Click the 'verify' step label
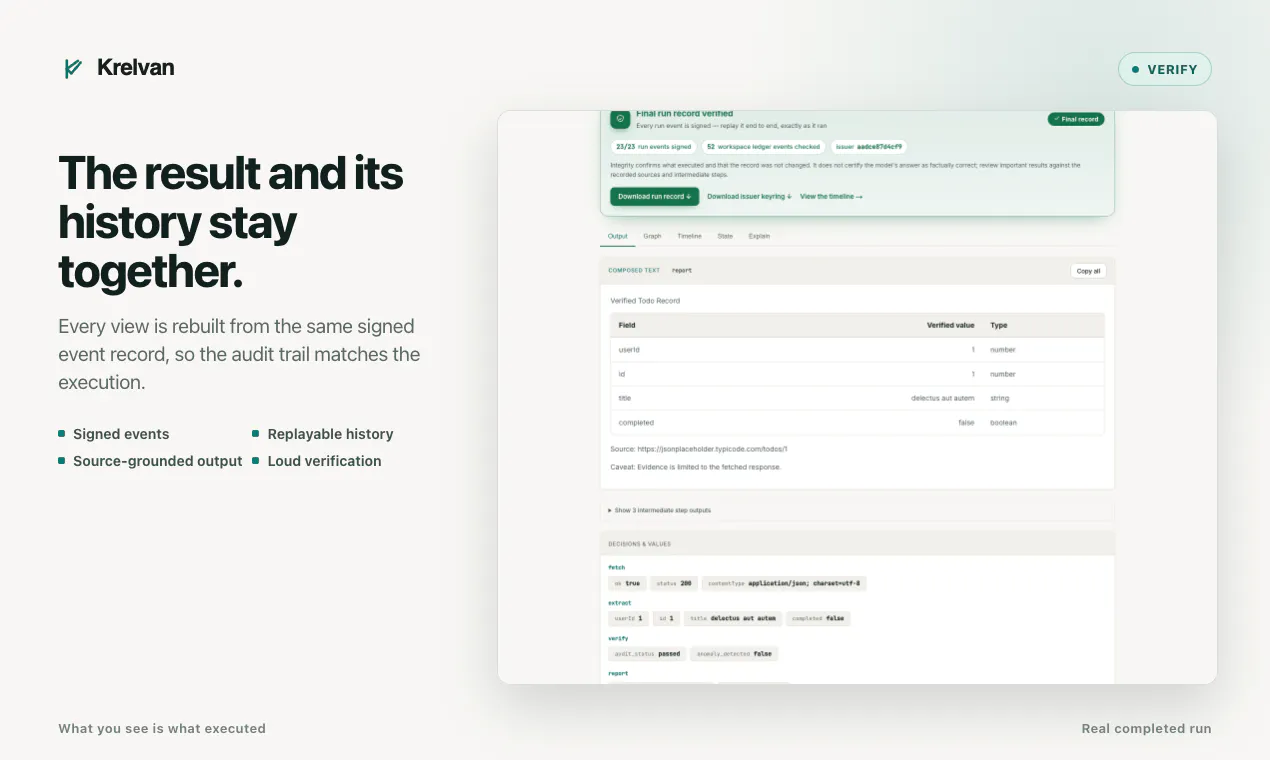This screenshot has width=1270, height=760. [618, 638]
